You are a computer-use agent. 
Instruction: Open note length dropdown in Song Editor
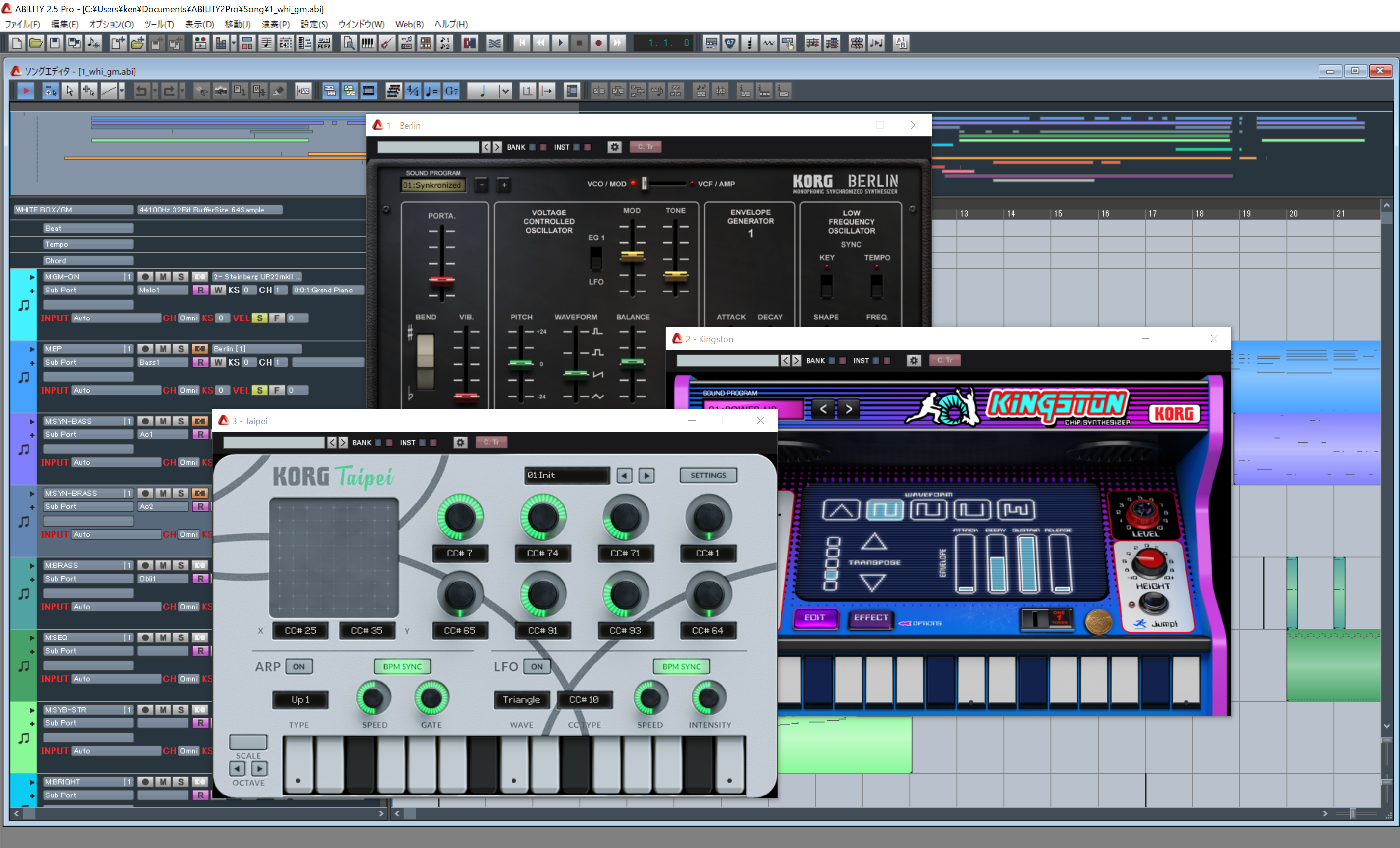(505, 91)
